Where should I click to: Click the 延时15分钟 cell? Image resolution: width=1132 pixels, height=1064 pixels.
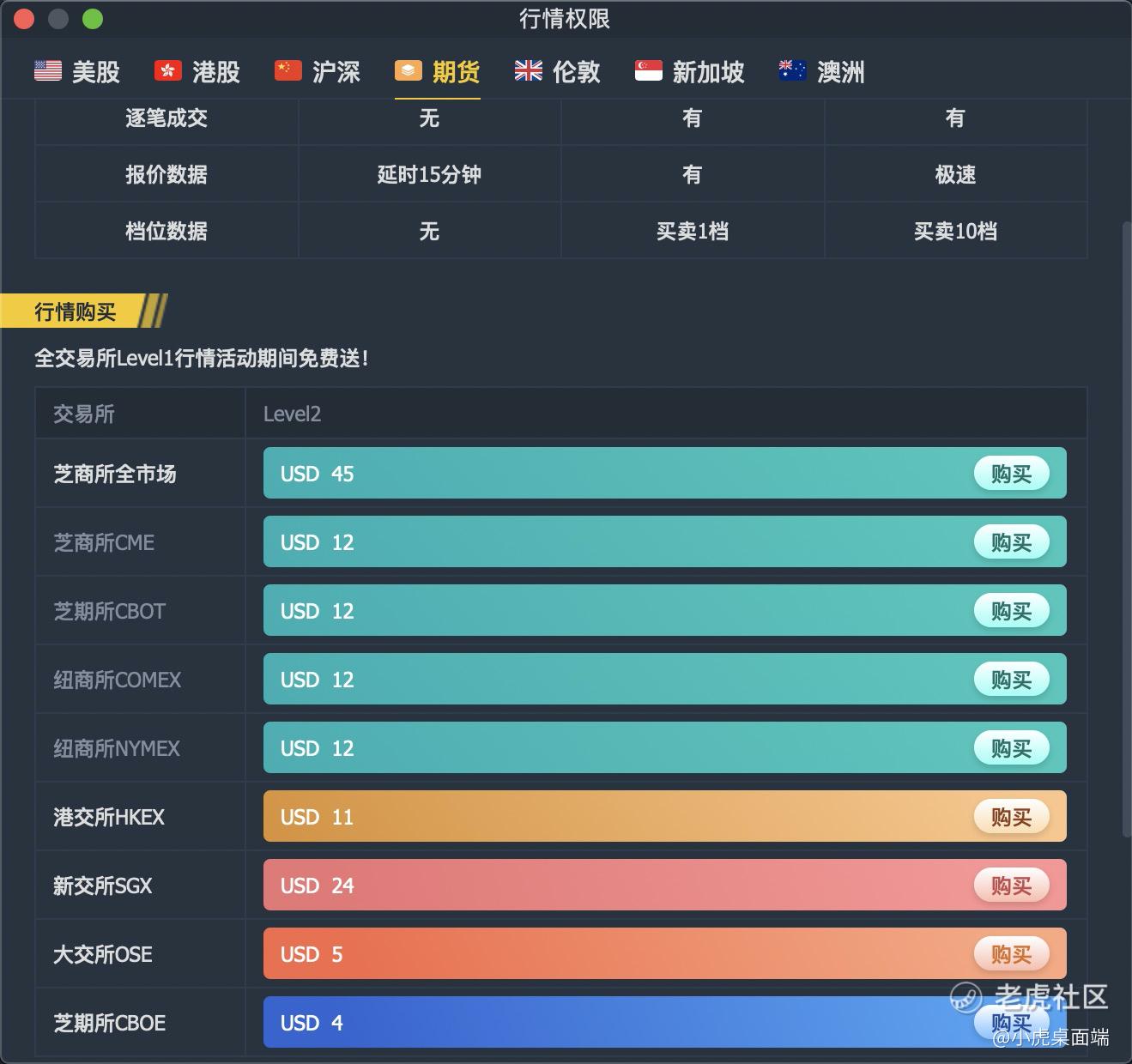(429, 174)
